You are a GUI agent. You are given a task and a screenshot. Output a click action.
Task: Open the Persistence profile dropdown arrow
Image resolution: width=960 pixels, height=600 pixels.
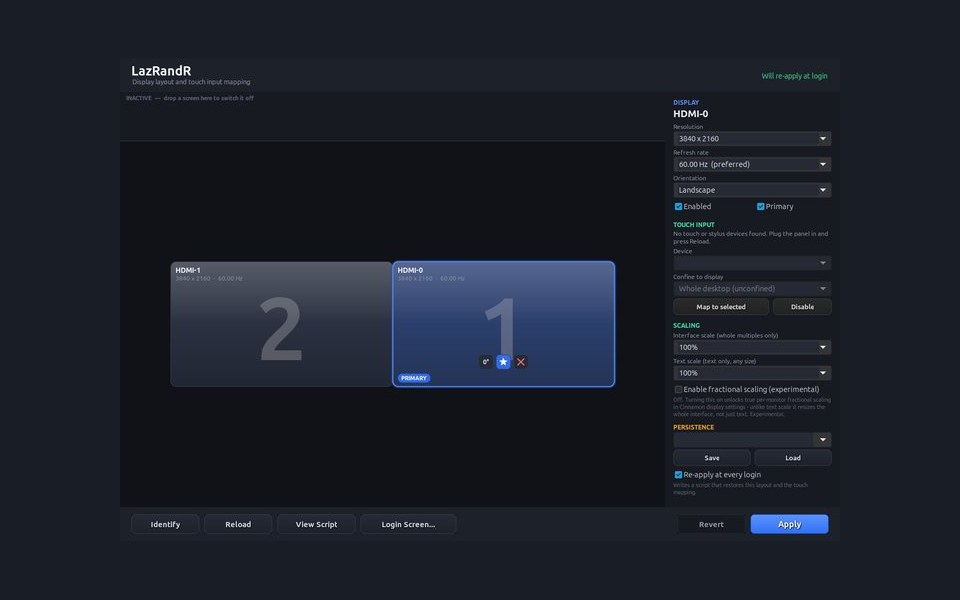(x=822, y=440)
